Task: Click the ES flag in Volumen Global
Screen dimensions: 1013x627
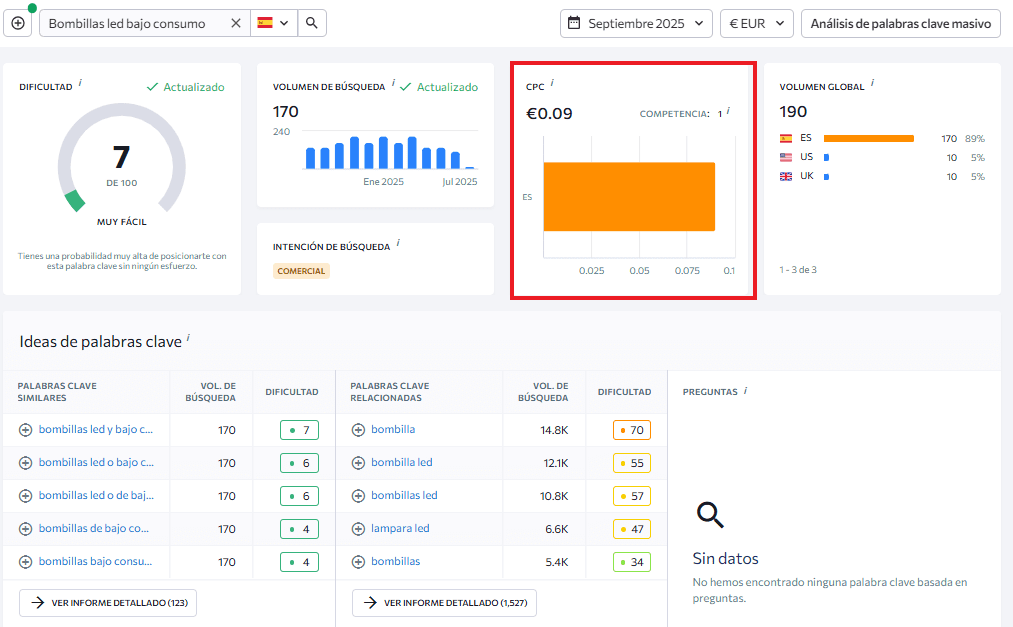Action: (786, 138)
